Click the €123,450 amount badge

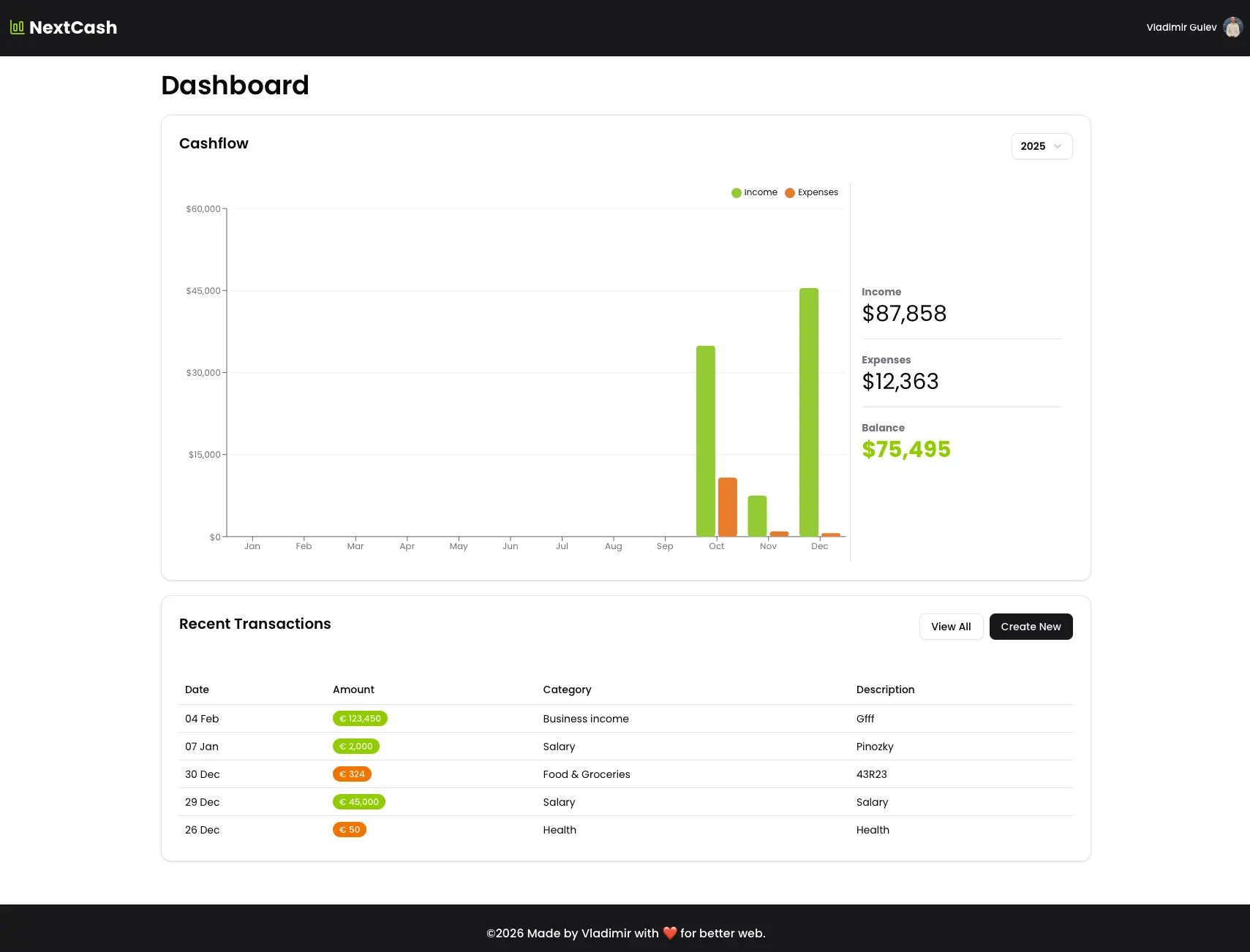360,719
